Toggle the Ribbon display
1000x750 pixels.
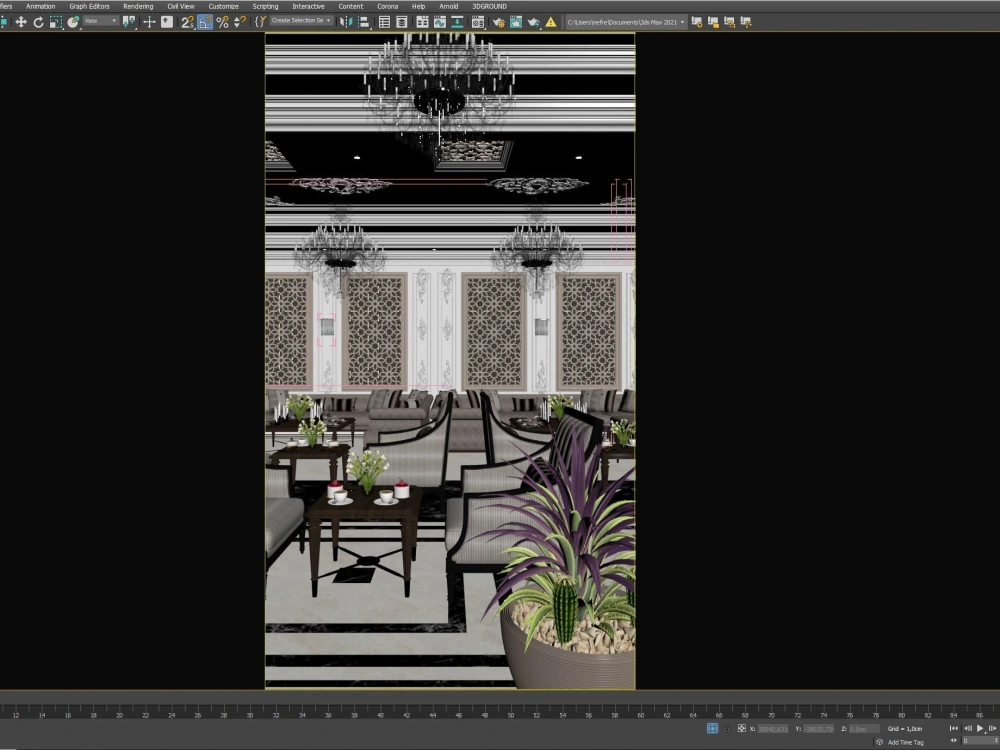(422, 22)
